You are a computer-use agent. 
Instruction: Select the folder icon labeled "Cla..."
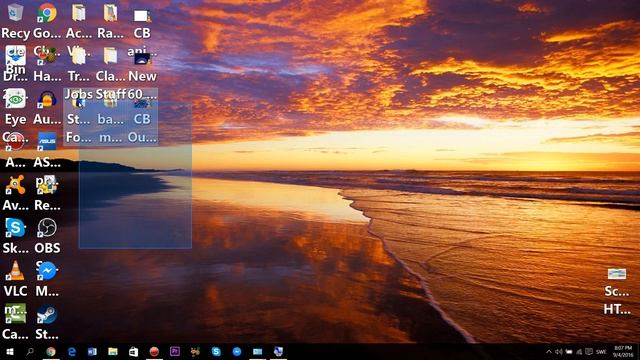(110, 56)
